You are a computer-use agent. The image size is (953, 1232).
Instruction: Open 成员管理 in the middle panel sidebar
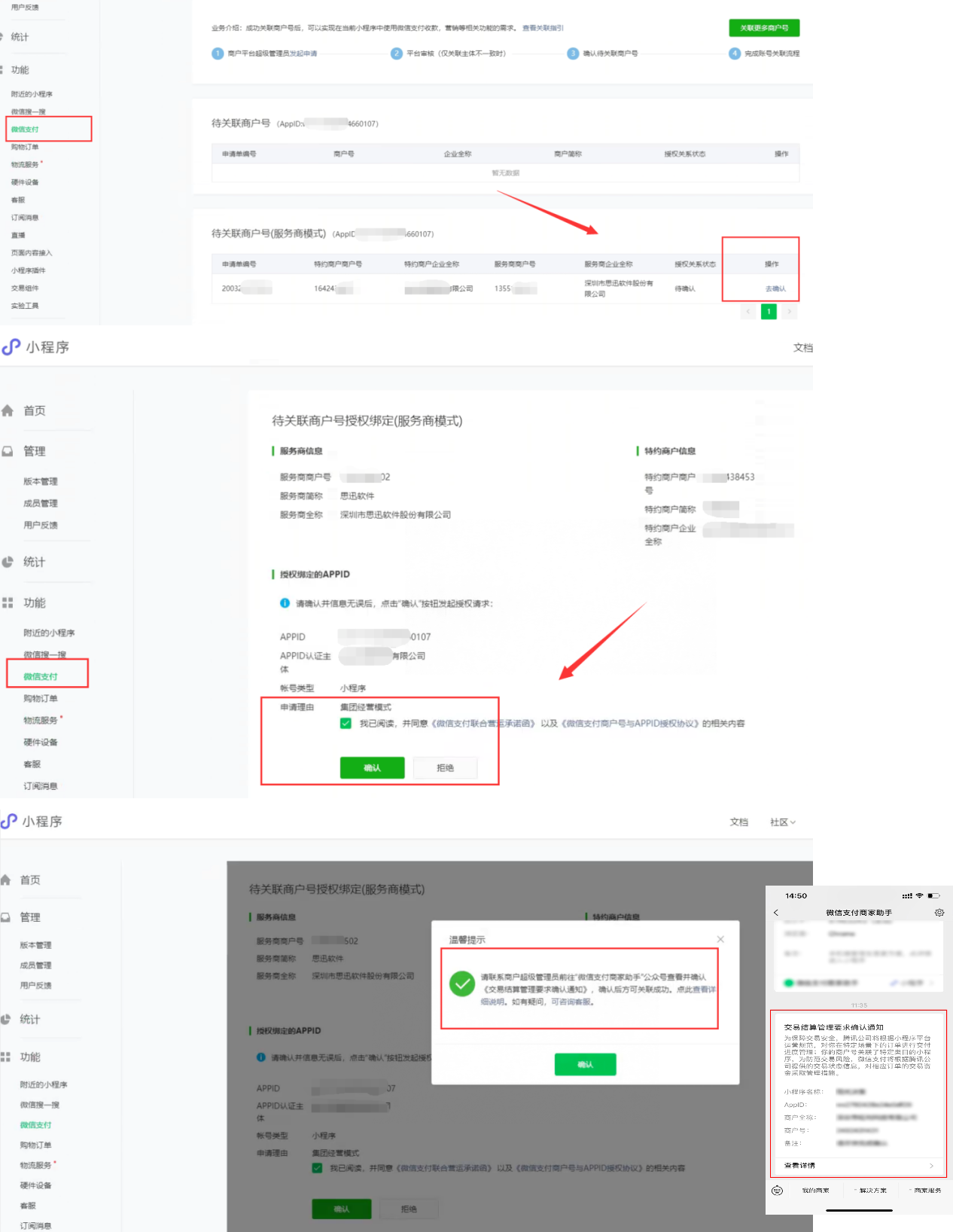coord(41,503)
